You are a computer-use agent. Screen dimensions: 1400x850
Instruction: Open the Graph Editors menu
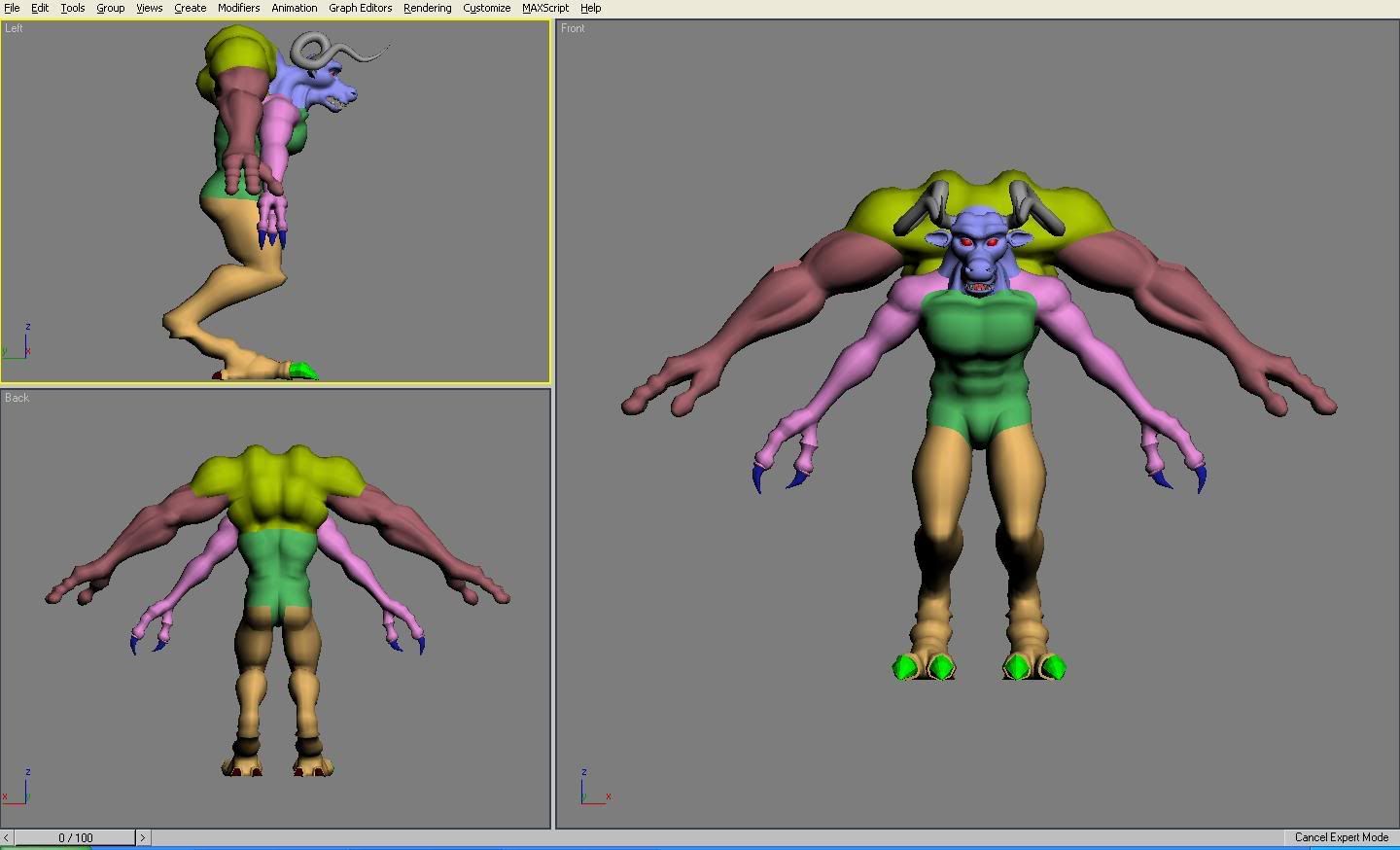coord(360,8)
